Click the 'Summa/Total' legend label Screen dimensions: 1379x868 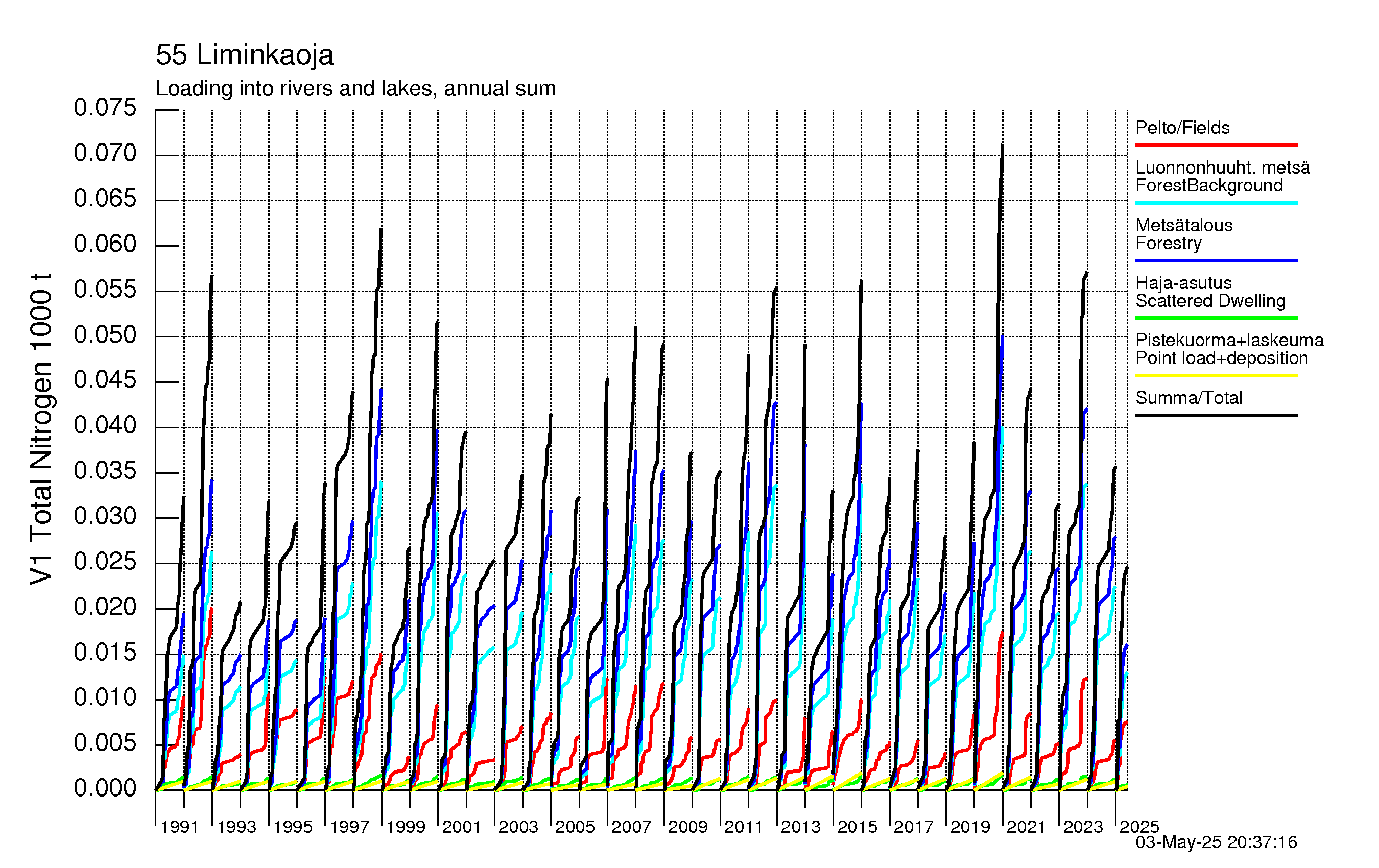pyautogui.click(x=1189, y=398)
